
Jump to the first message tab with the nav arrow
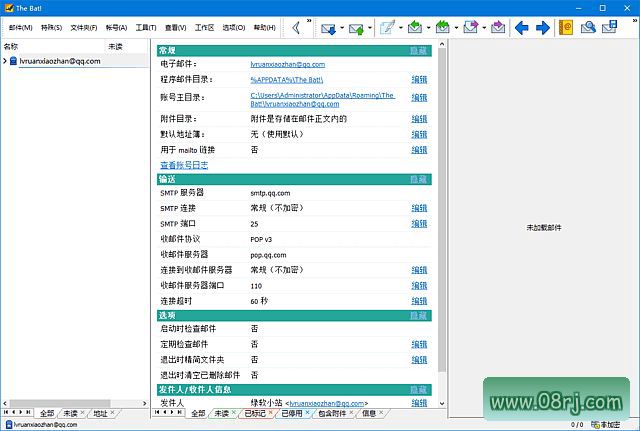pyautogui.click(x=157, y=412)
